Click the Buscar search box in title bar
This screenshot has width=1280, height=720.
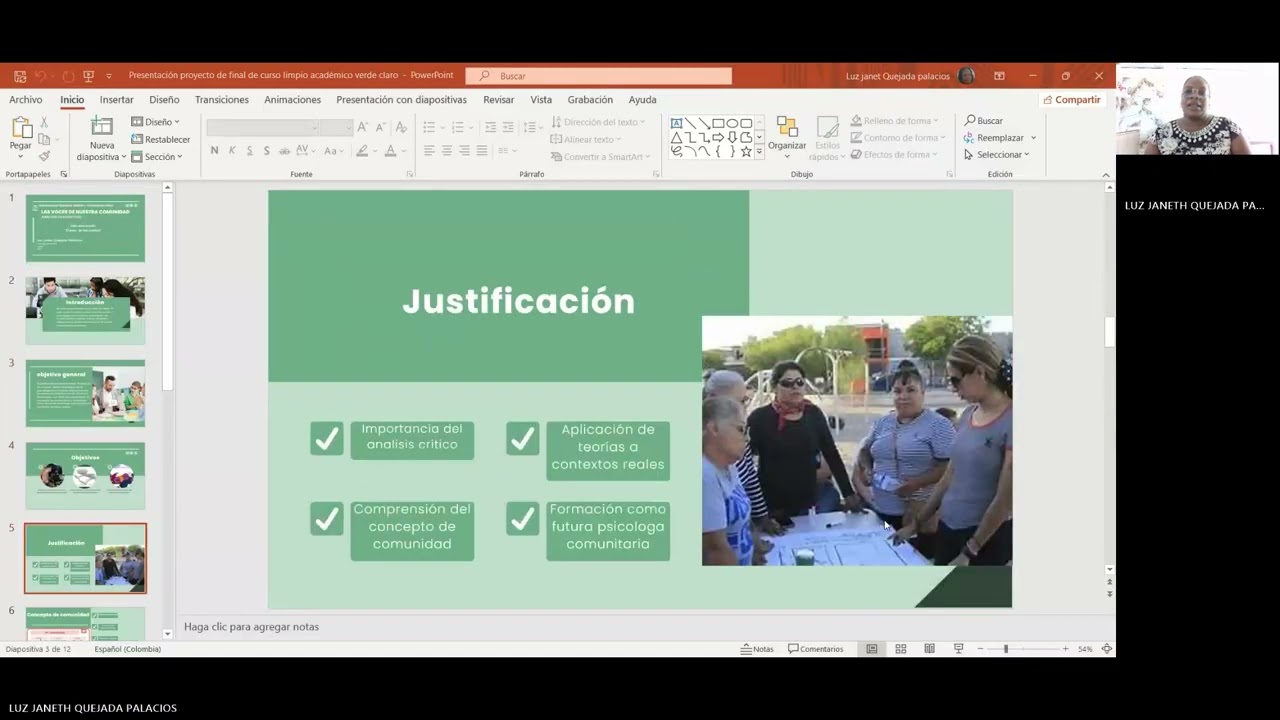pyautogui.click(x=599, y=76)
